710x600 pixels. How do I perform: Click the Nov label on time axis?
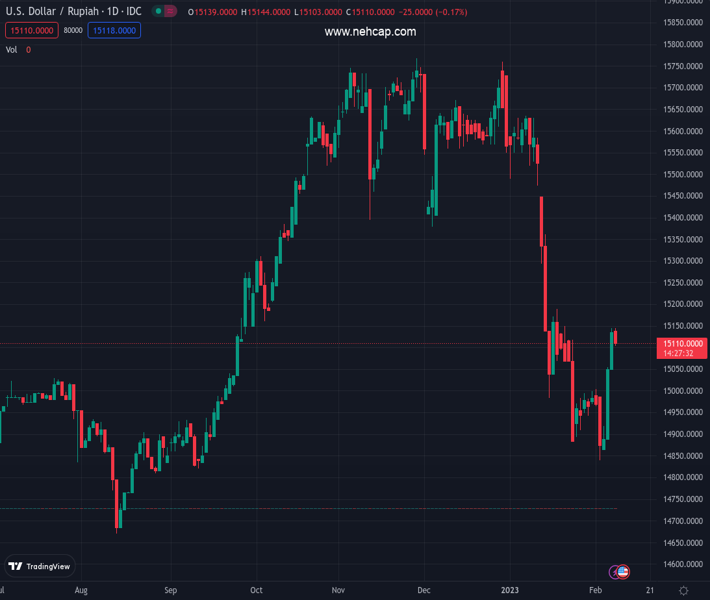click(338, 590)
